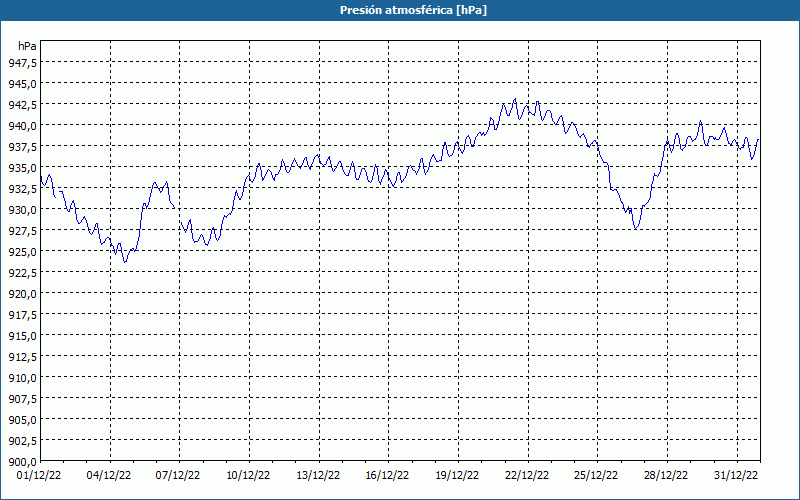Select the 917,5 y-axis label
This screenshot has width=800, height=500.
click(x=22, y=314)
